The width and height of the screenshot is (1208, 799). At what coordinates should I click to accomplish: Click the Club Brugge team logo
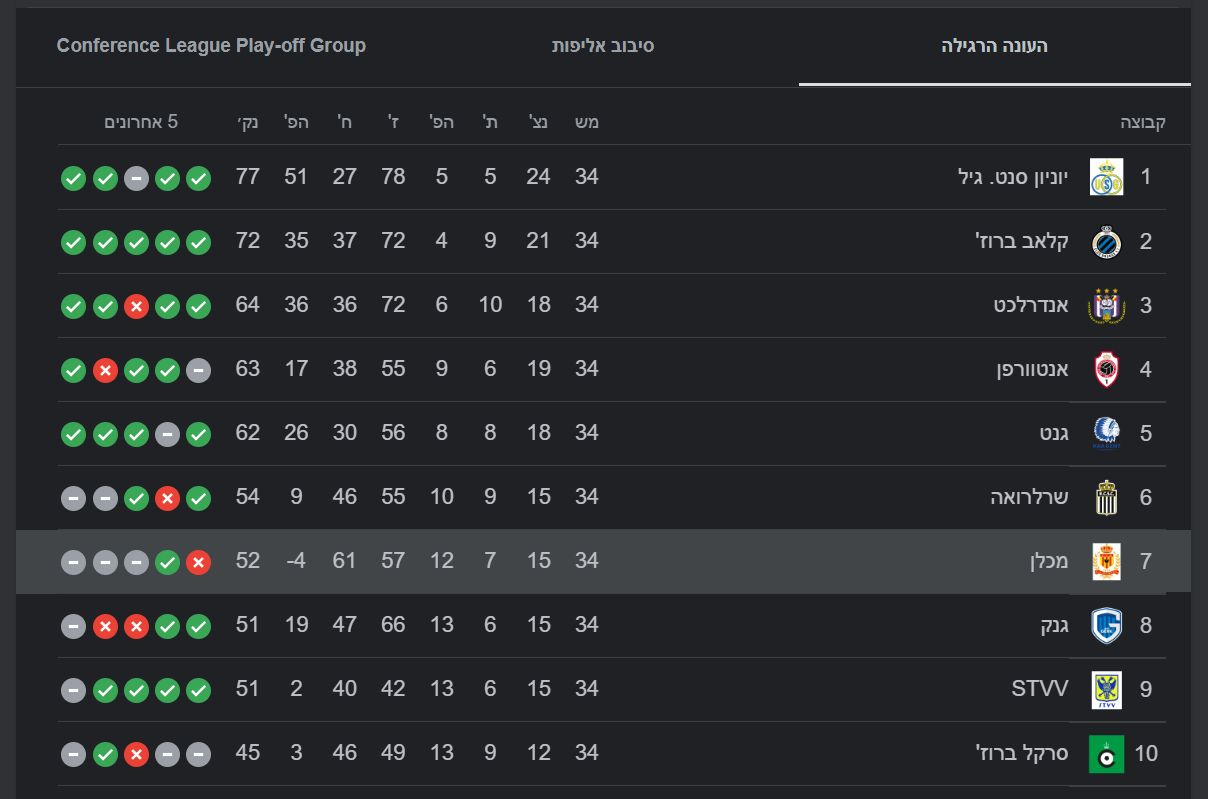[1106, 241]
